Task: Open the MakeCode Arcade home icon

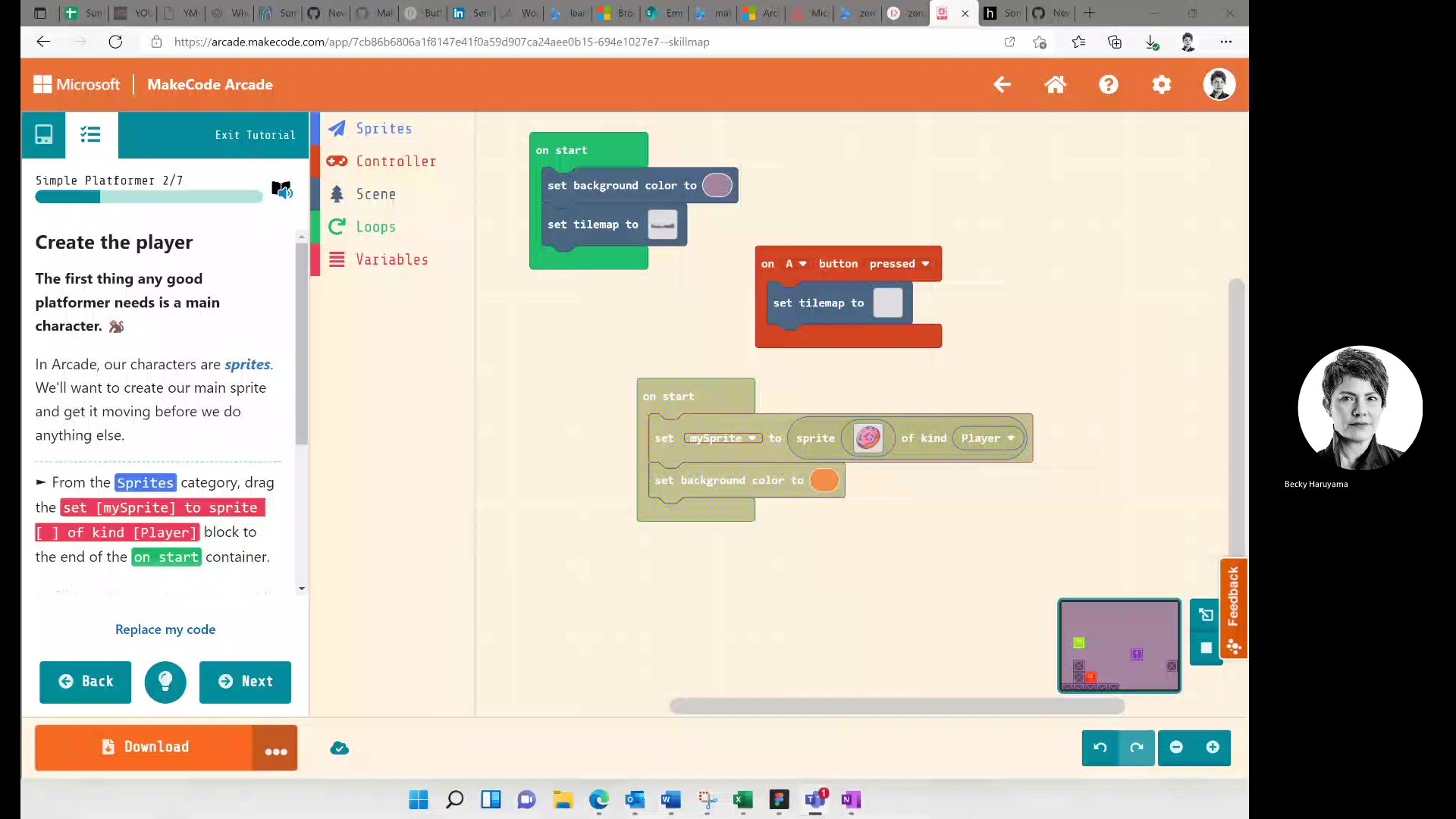Action: [1056, 84]
